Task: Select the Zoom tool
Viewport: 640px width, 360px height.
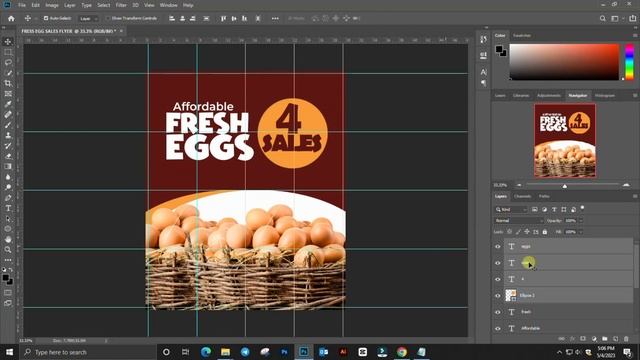Action: pos(8,250)
